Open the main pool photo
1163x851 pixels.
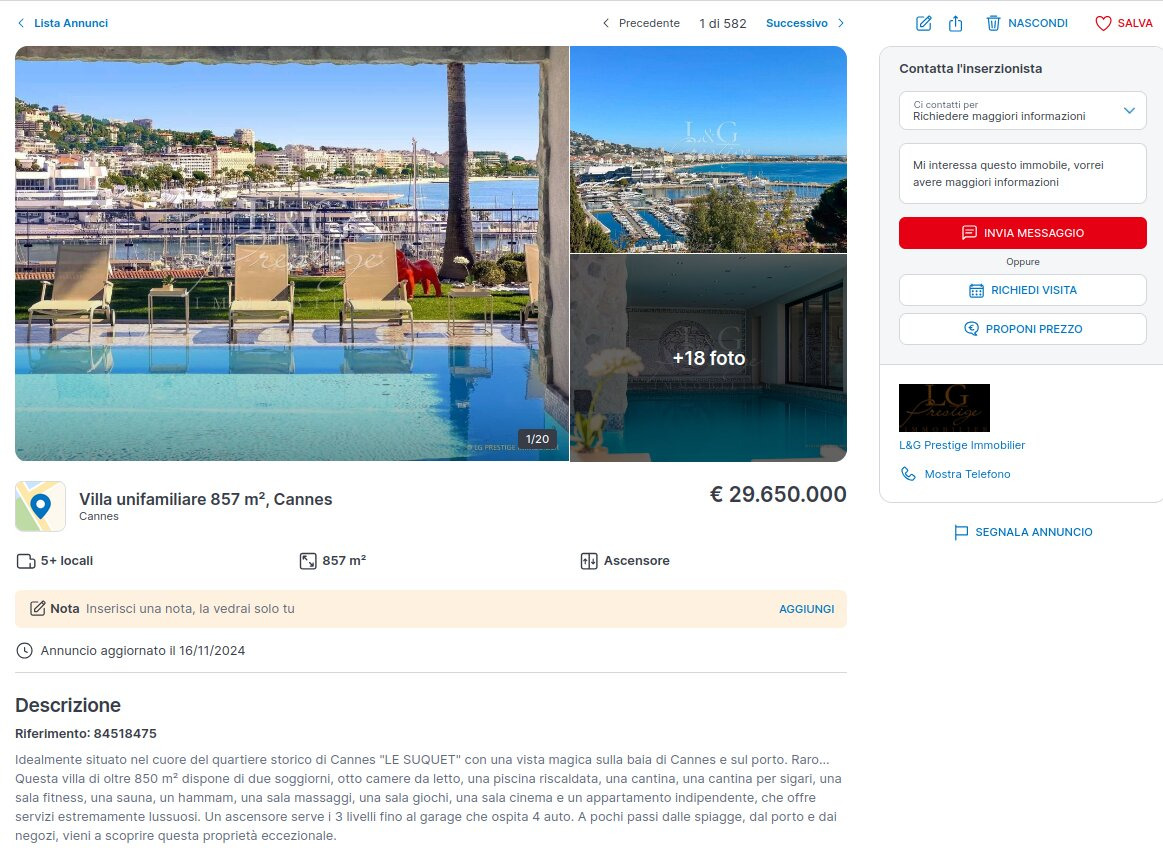click(291, 253)
